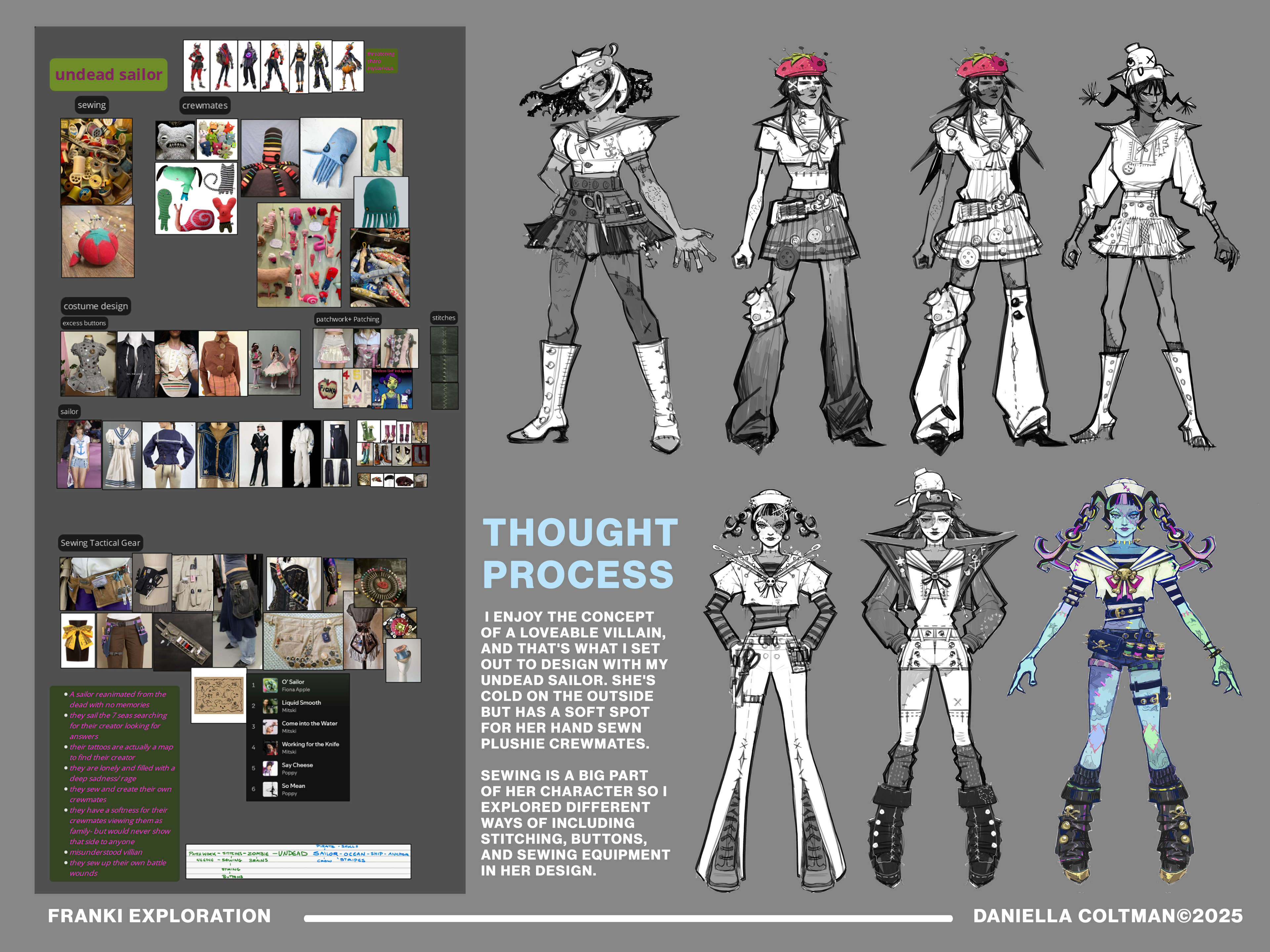
Task: Click the 'crewmates' section label
Action: 204,105
